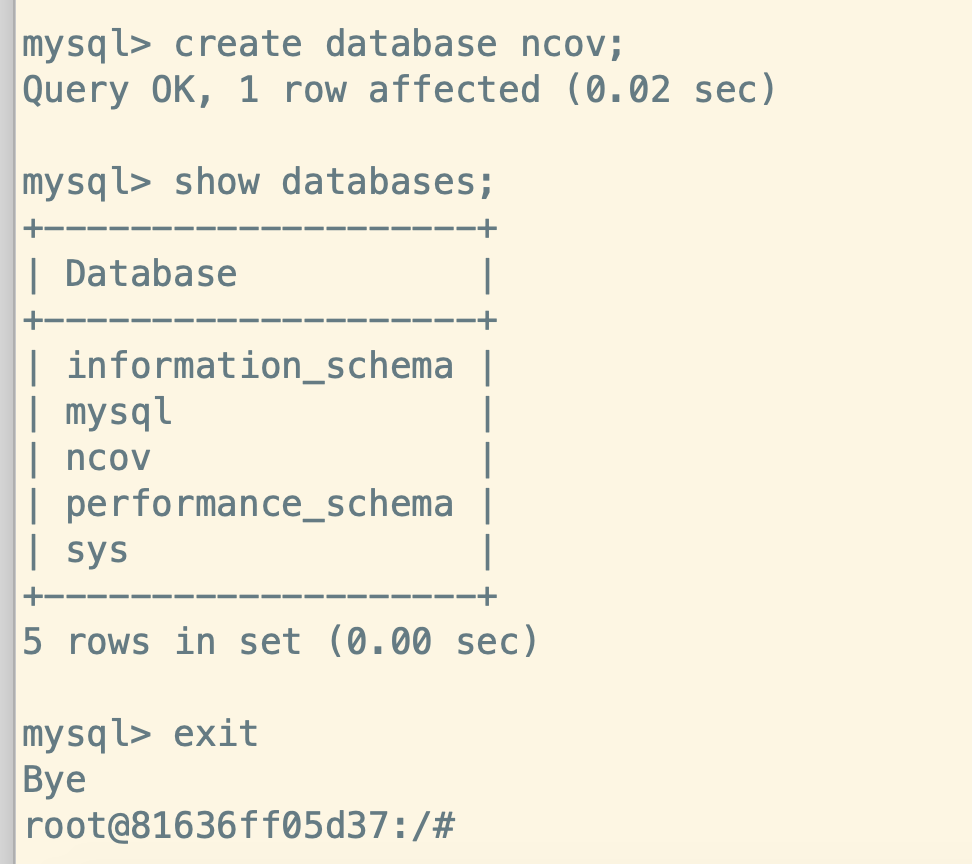This screenshot has height=864, width=972.
Task: Click the '(0.00 sec)' timing text
Action: (x=432, y=642)
